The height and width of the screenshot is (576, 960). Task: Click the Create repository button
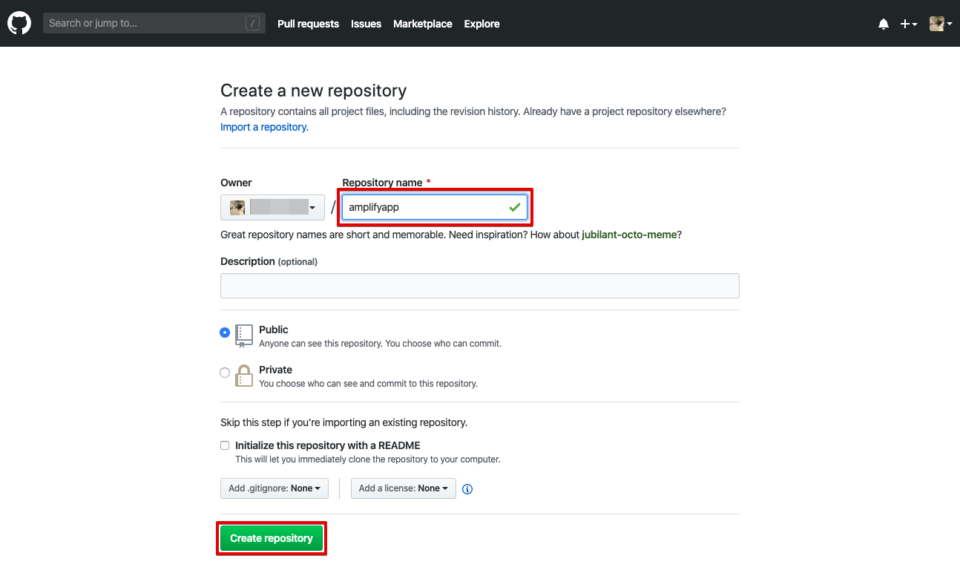click(x=271, y=537)
